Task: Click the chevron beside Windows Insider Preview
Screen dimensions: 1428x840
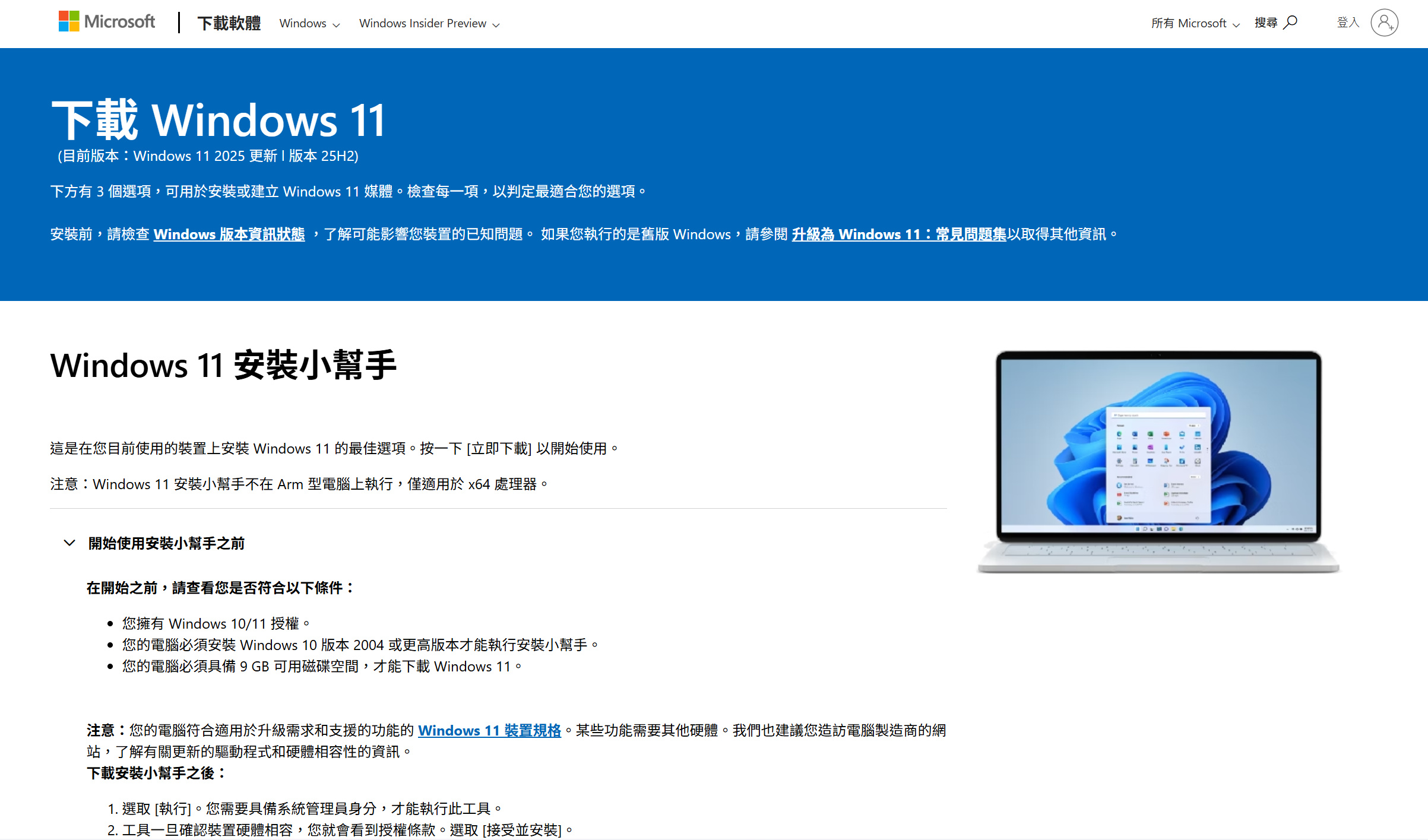Action: click(496, 25)
